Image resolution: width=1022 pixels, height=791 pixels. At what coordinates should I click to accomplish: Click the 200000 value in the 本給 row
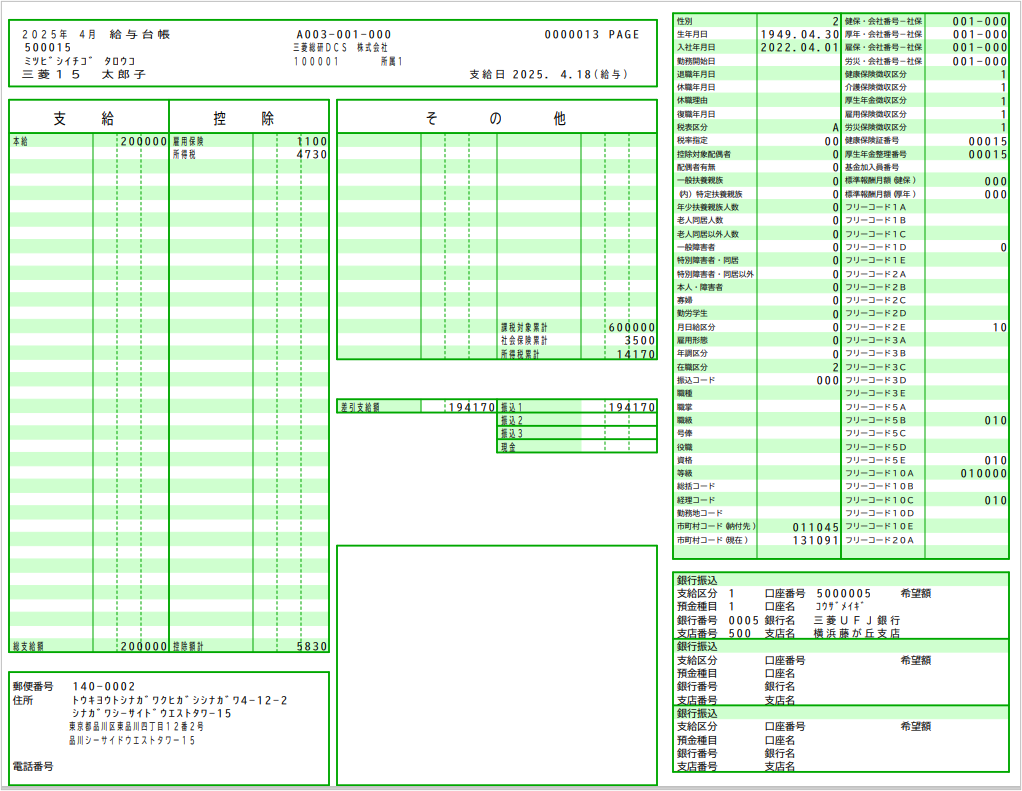(143, 141)
